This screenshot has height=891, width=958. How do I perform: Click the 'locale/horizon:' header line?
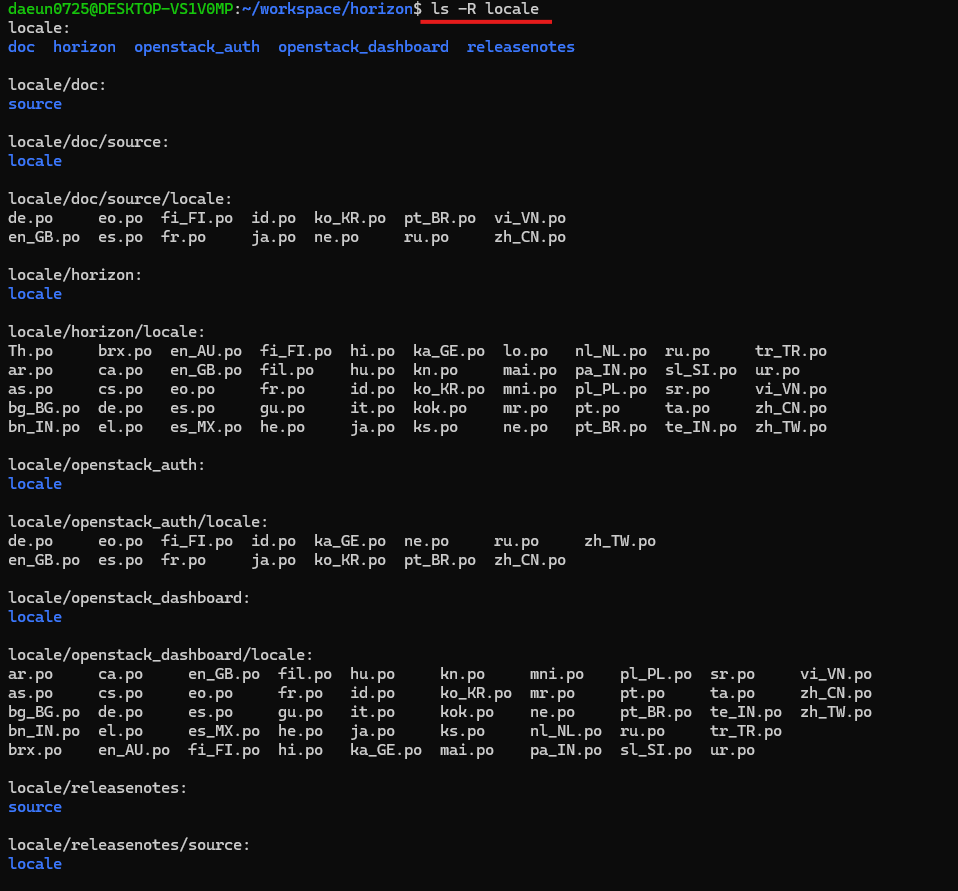point(75,275)
